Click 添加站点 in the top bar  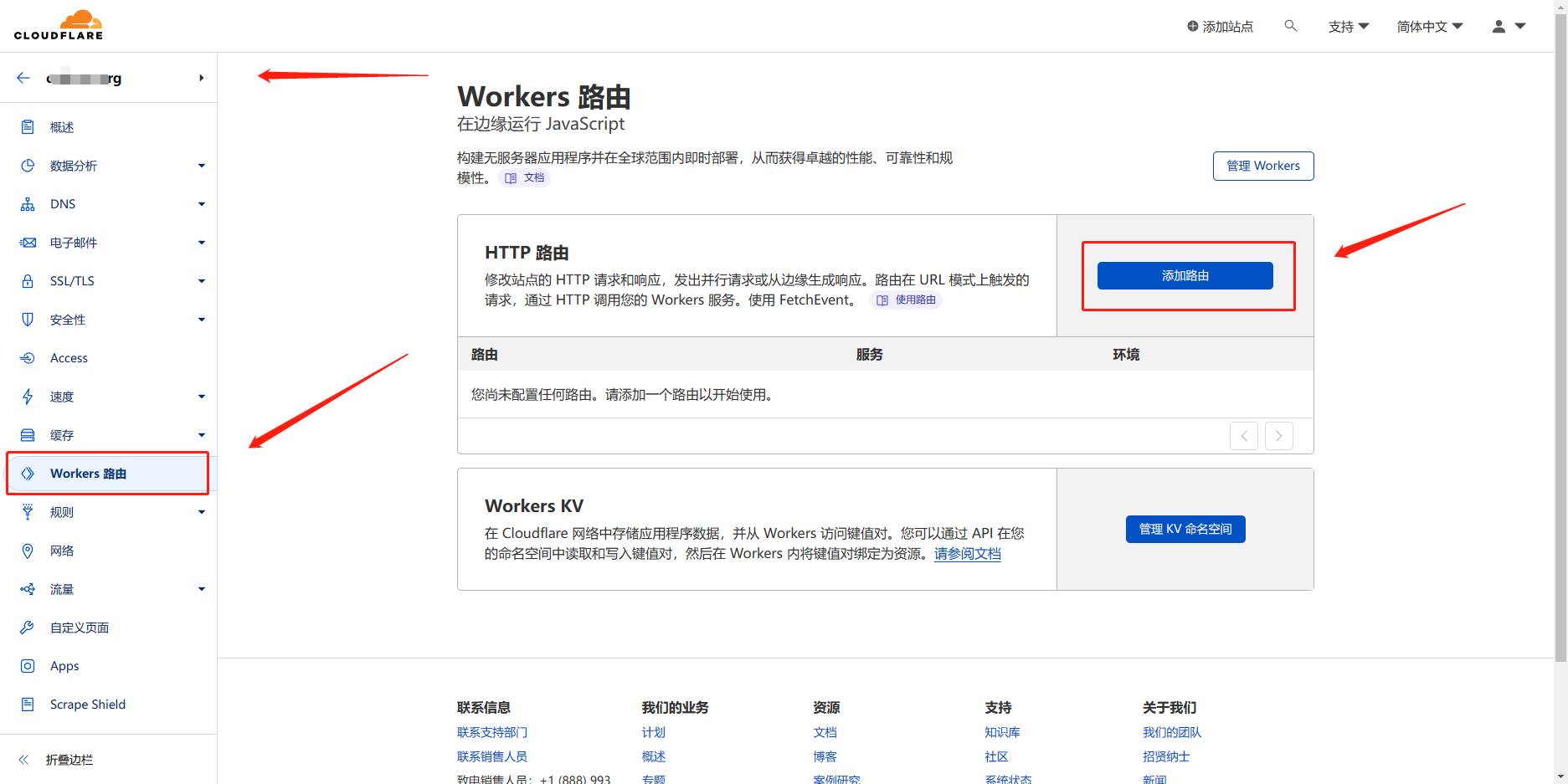[x=1220, y=27]
